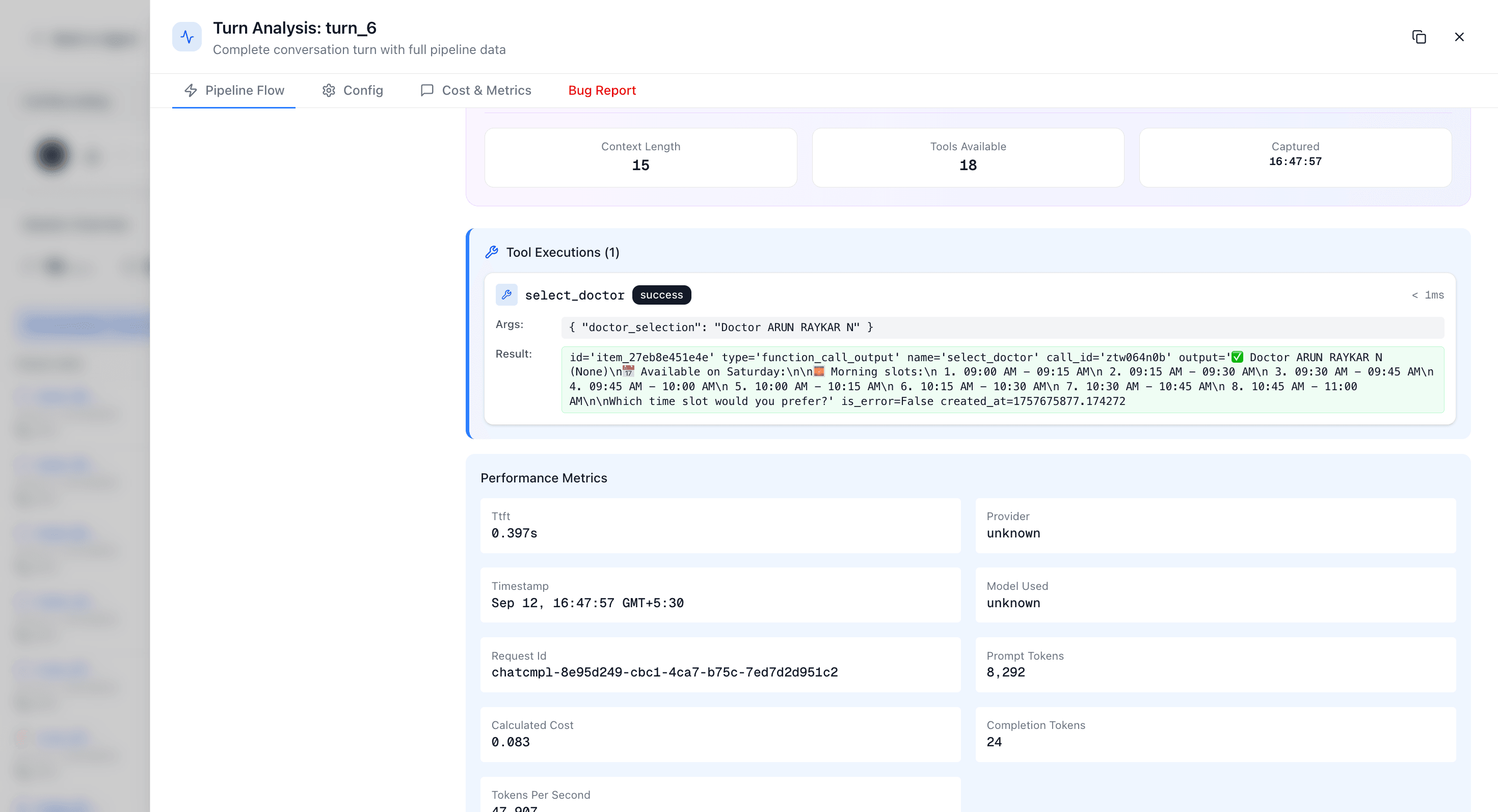Screen dimensions: 1498x812
Task: Click the select_doctor tool name
Action: (x=575, y=295)
